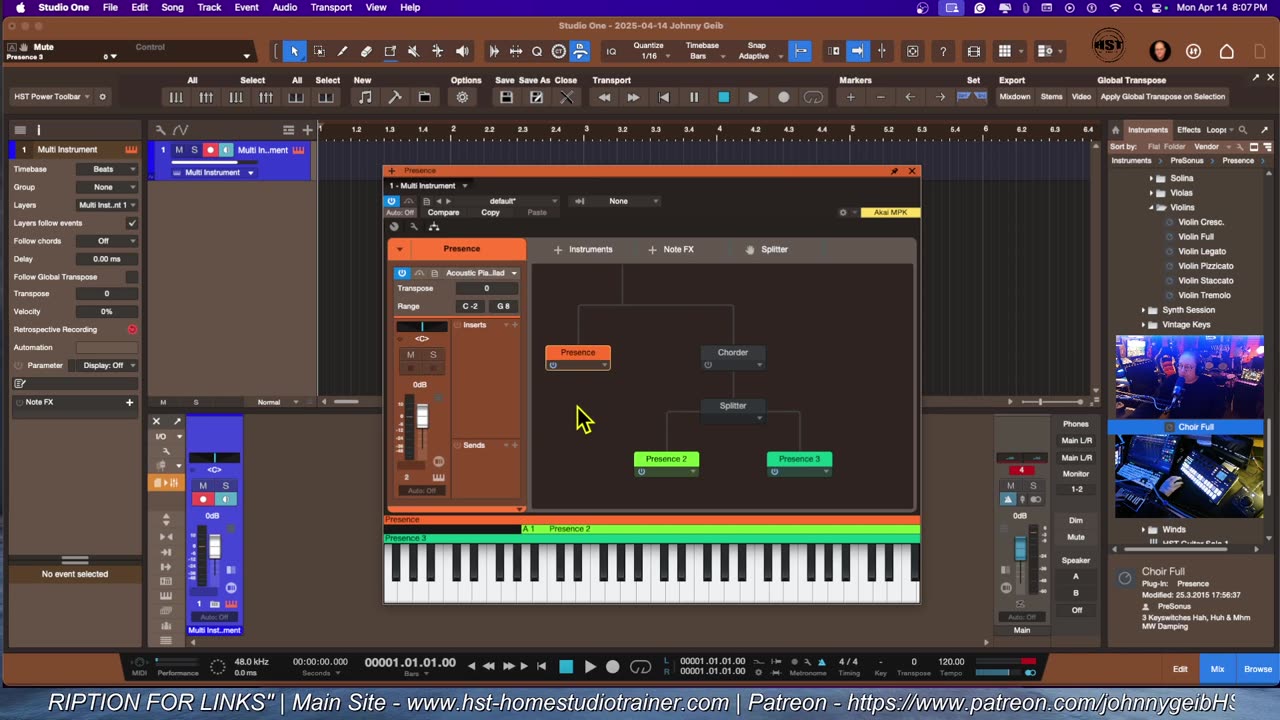This screenshot has height=720, width=1280.
Task: Open the help question mark icon
Action: [x=943, y=51]
